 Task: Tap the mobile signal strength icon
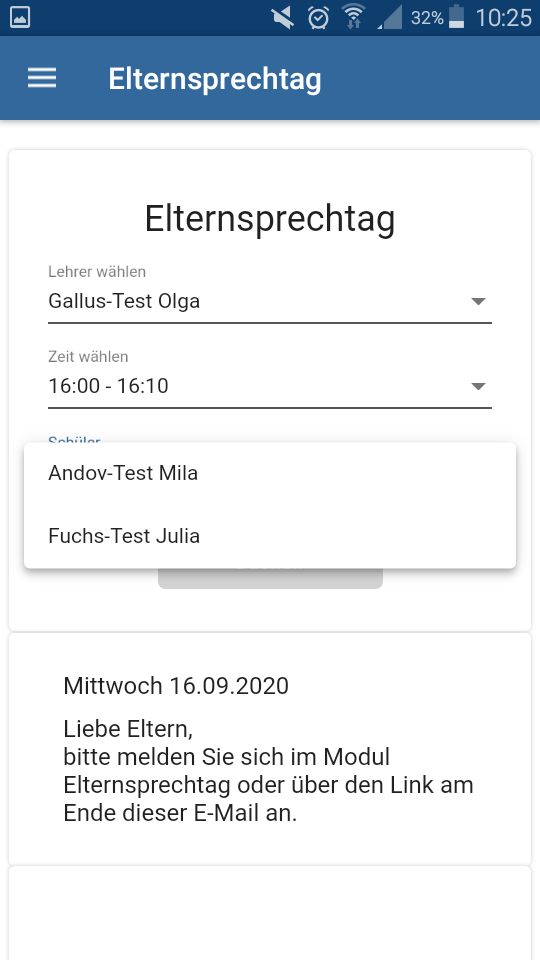(x=389, y=18)
